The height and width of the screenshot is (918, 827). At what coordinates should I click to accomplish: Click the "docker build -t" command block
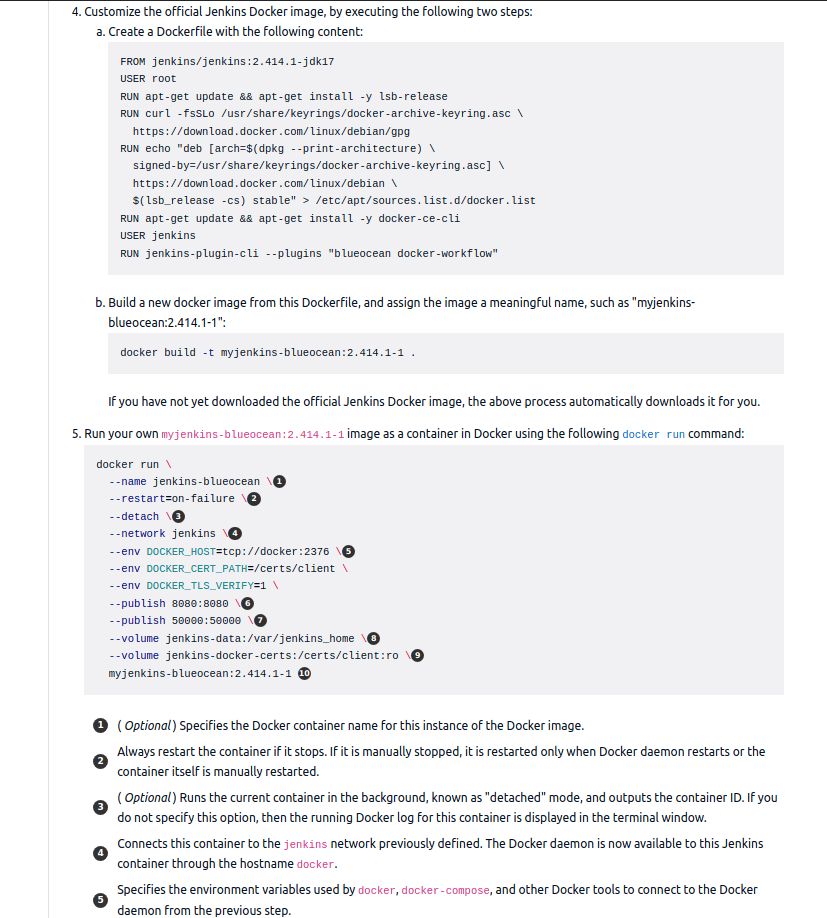[x=267, y=353]
